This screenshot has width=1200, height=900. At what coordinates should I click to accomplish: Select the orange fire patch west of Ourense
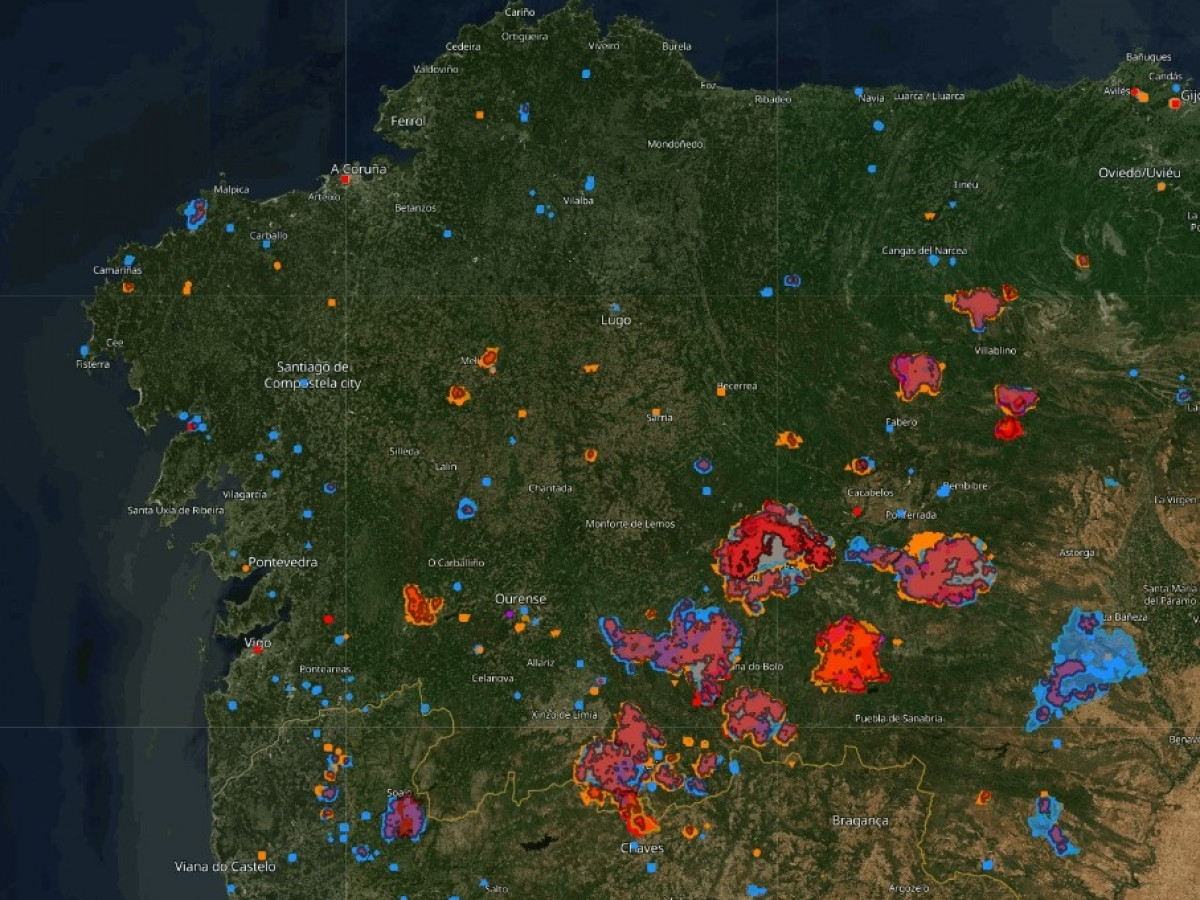tap(421, 605)
